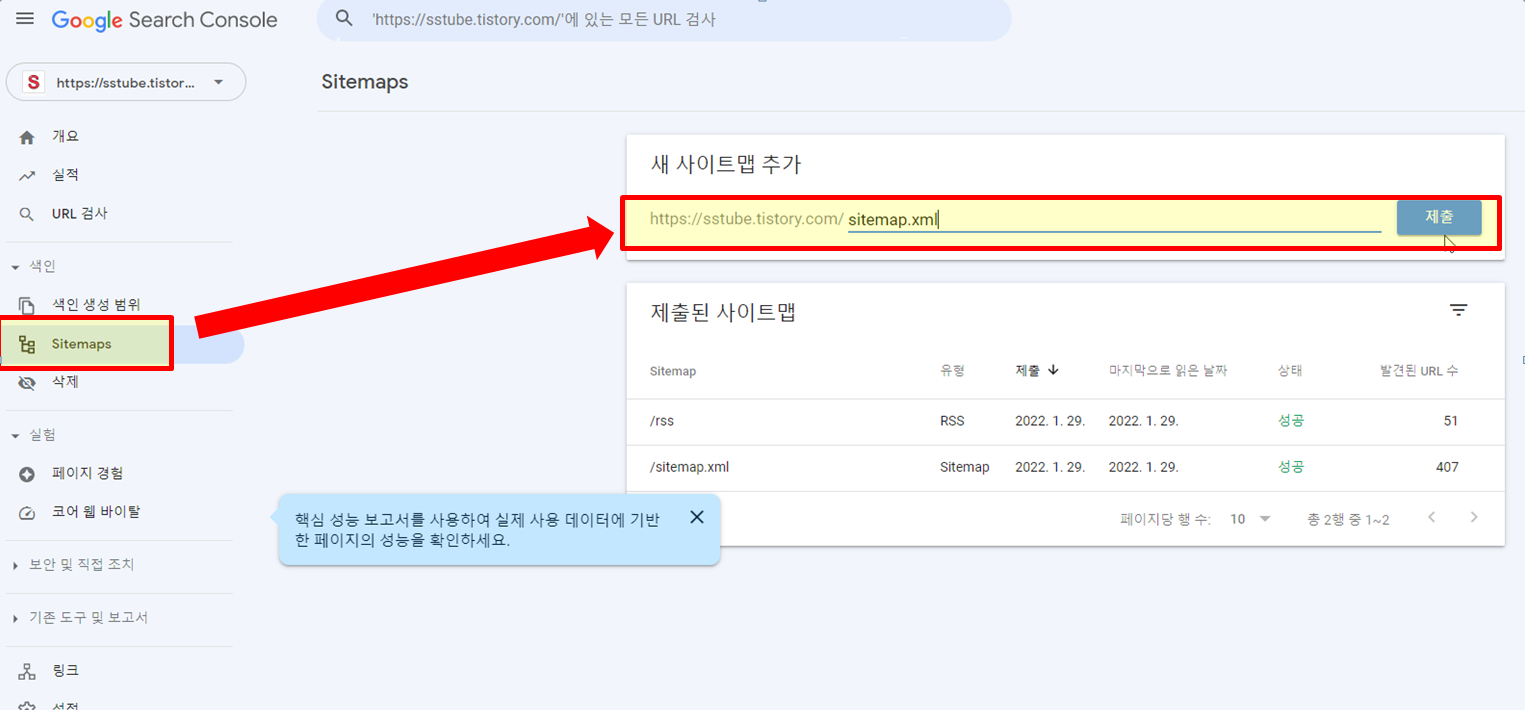Click the 제출 submit button

click(x=1439, y=217)
